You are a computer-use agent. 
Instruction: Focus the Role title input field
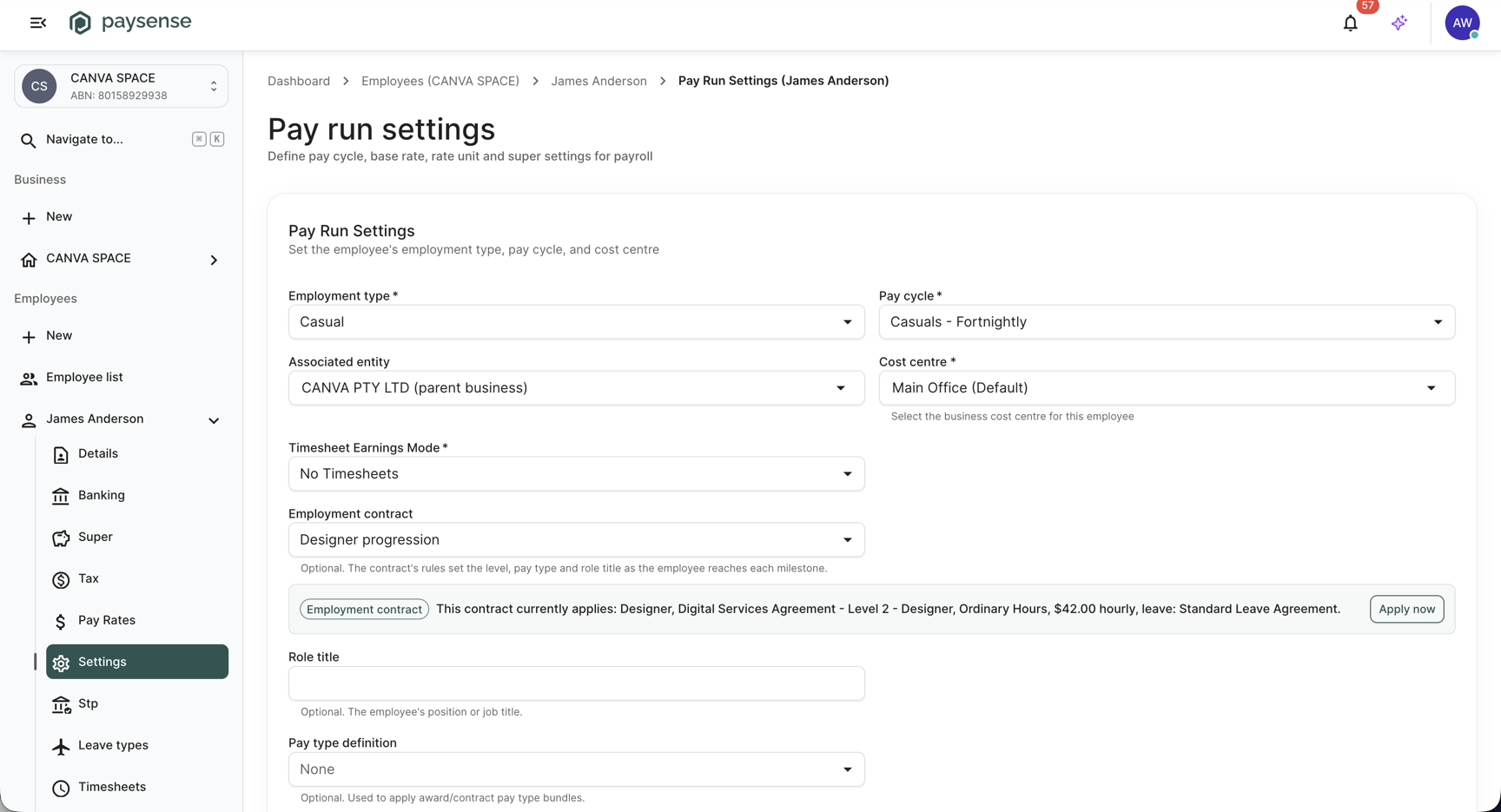click(x=577, y=683)
